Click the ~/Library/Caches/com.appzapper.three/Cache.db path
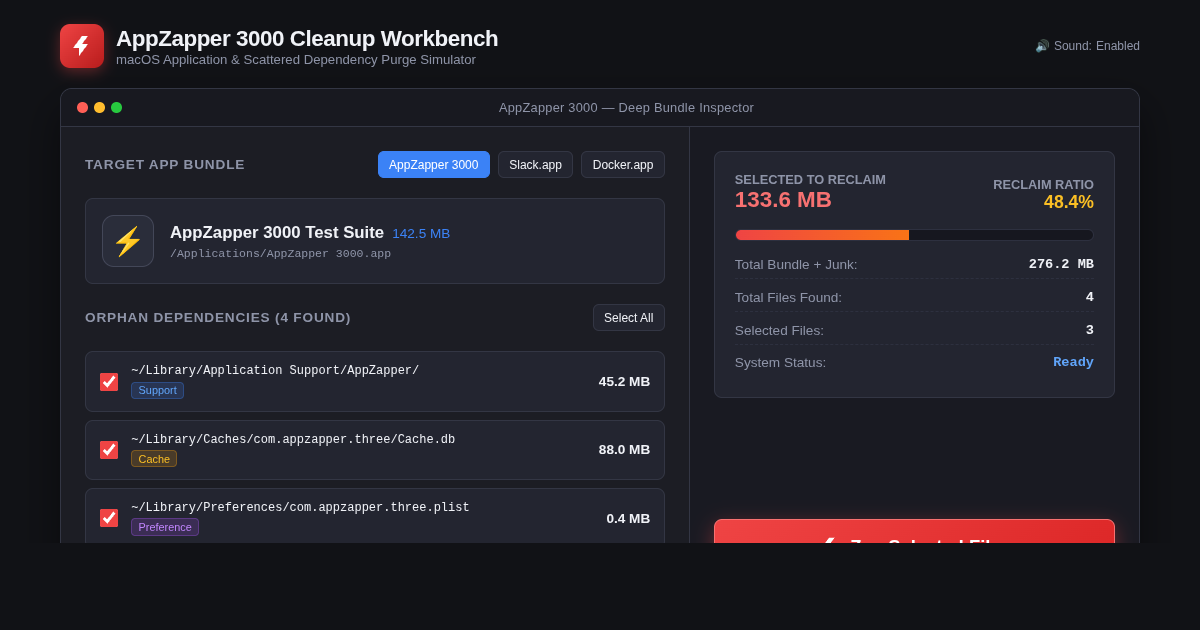Viewport: 1200px width, 630px height. pos(293,440)
